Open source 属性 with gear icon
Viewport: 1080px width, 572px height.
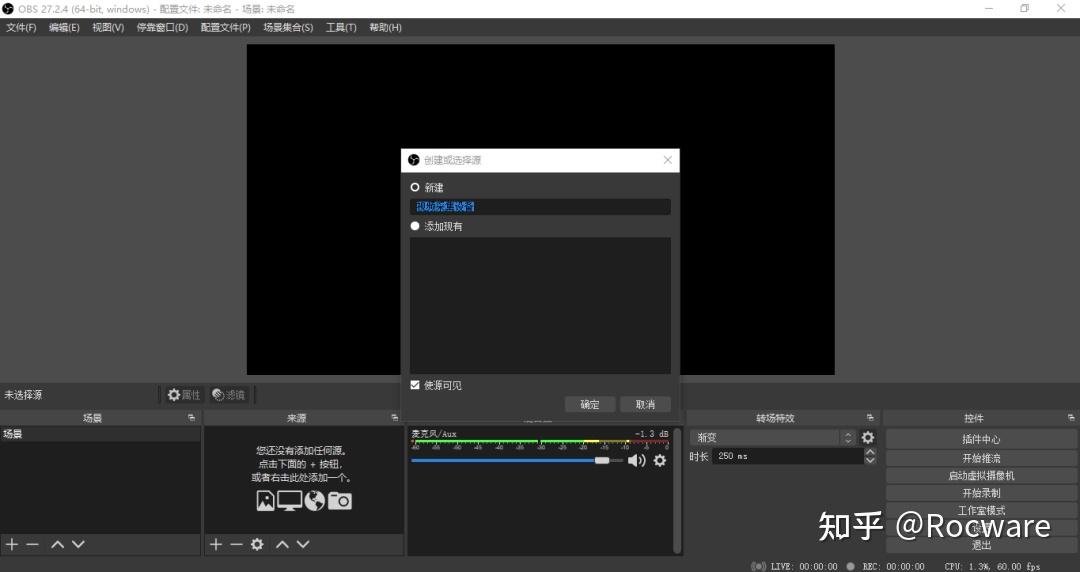click(184, 395)
